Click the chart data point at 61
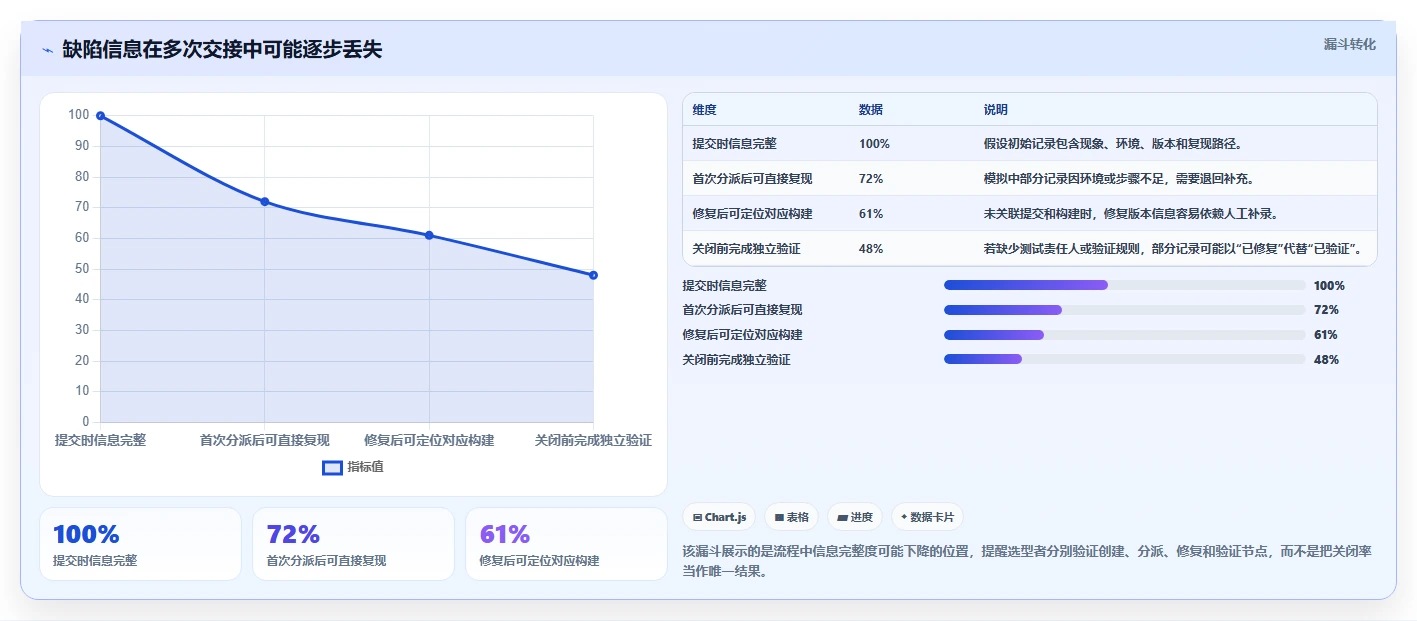The image size is (1417, 621). coord(429,235)
